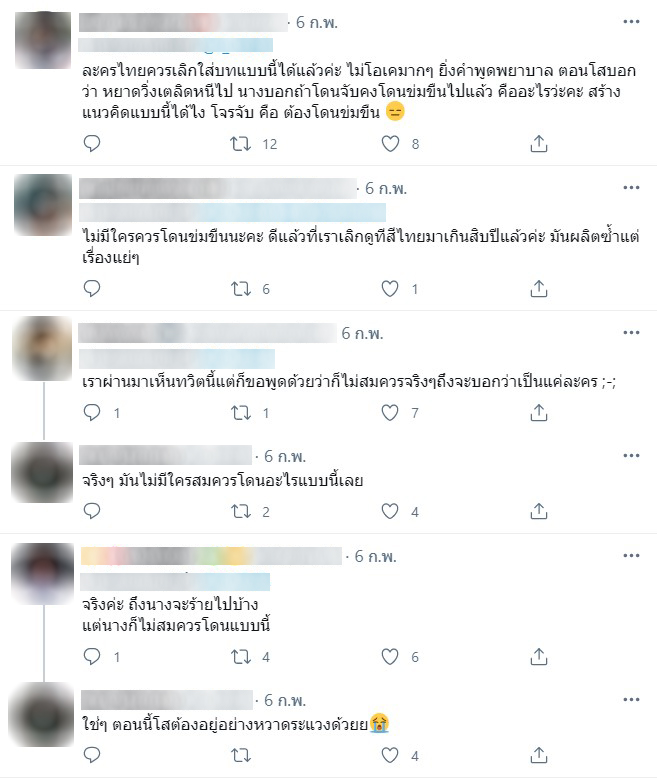657x779 pixels.
Task: Open more options on the third tweet
Action: pyautogui.click(x=631, y=332)
